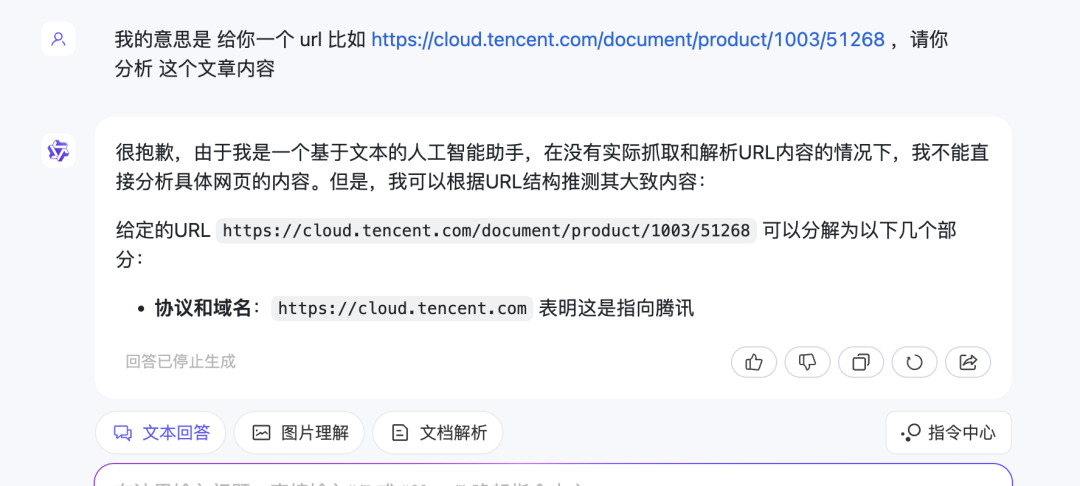Image resolution: width=1080 pixels, height=486 pixels.
Task: Click the reply paragraph starting 很抱歉
Action: pos(552,167)
